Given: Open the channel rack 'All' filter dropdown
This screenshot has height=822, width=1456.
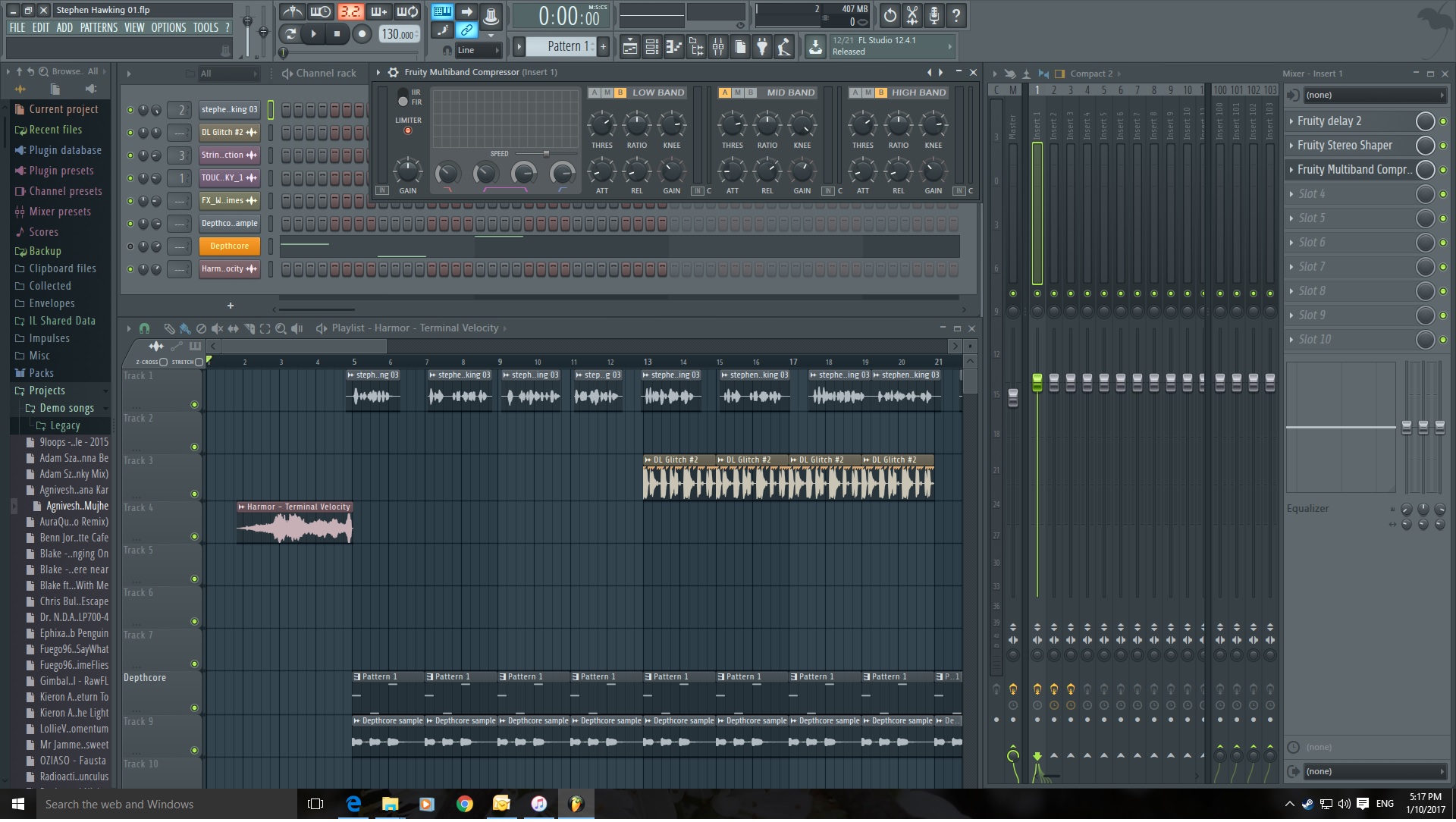Looking at the screenshot, I should click(x=228, y=74).
